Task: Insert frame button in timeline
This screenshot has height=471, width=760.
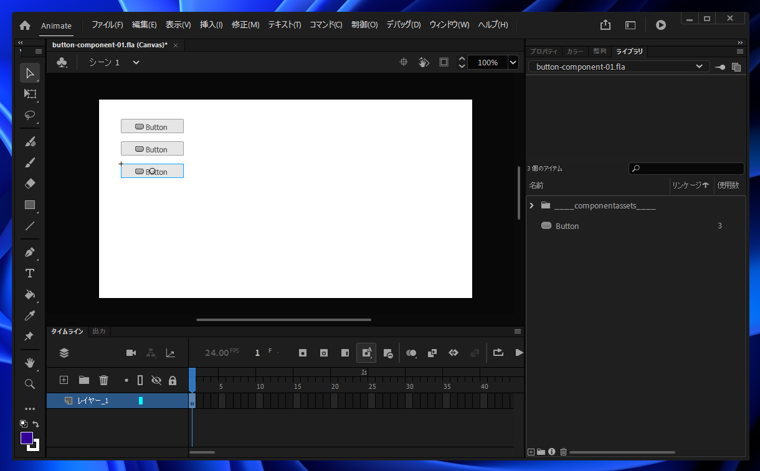Action: tap(345, 353)
